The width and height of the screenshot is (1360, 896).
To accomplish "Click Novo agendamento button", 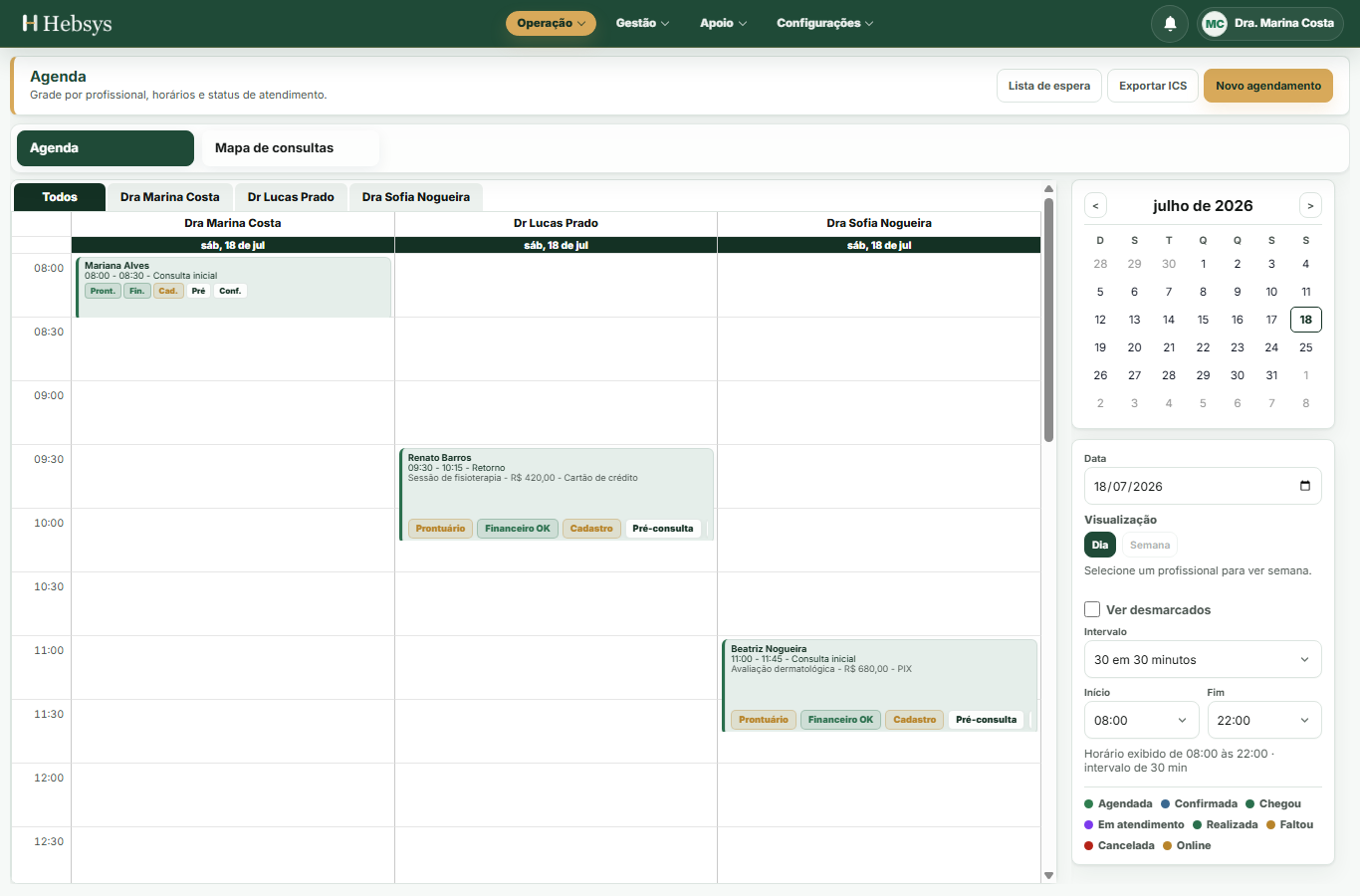I will click(x=1268, y=86).
